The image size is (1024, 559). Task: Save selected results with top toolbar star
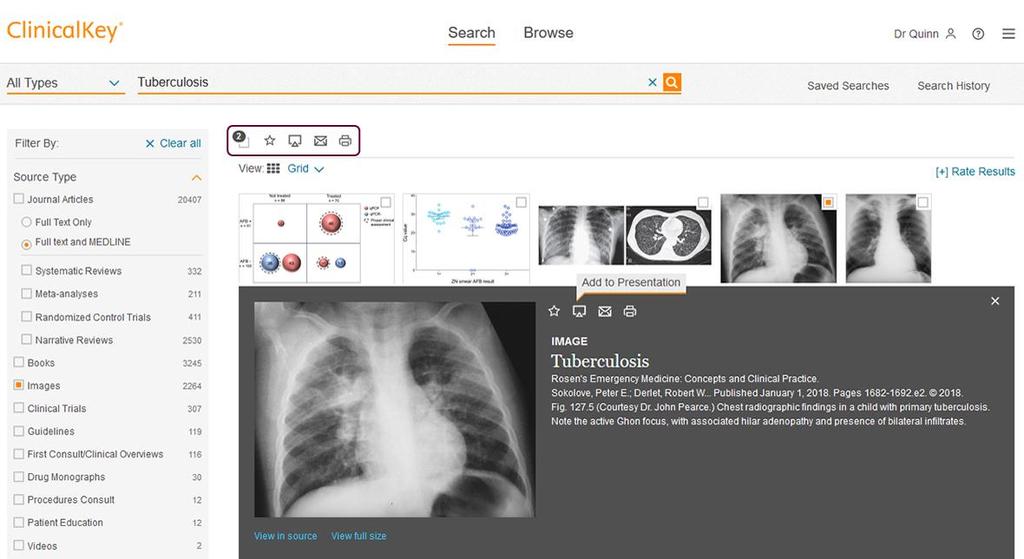(270, 140)
